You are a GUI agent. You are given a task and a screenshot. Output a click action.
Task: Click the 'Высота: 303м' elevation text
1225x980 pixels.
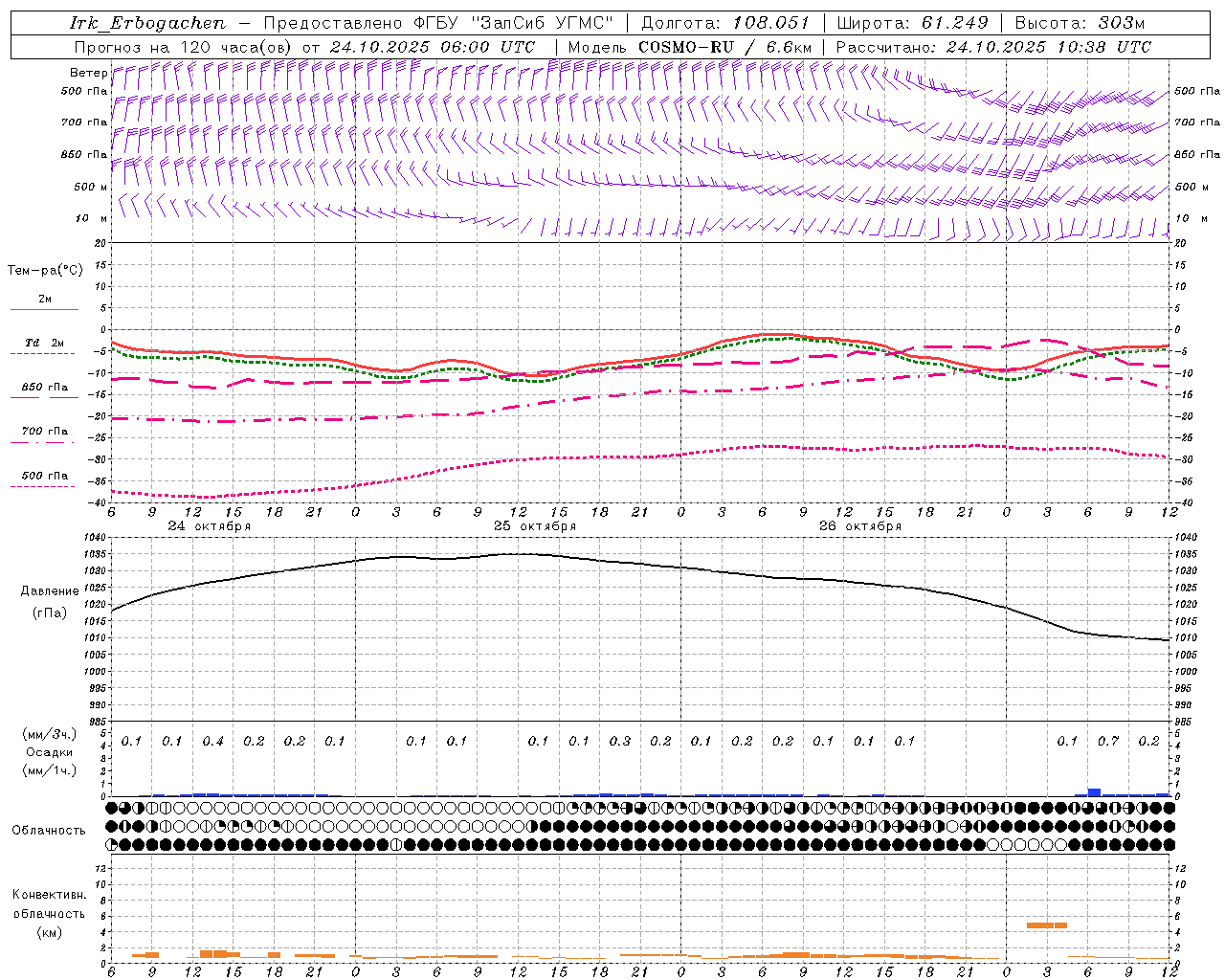tap(1080, 23)
